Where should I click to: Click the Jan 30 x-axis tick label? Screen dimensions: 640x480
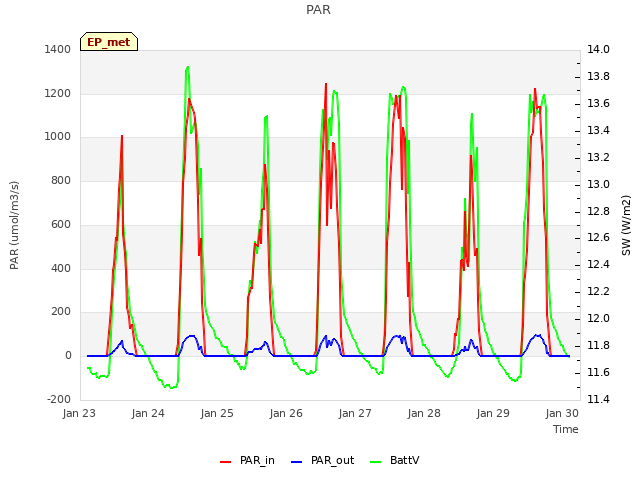(562, 413)
